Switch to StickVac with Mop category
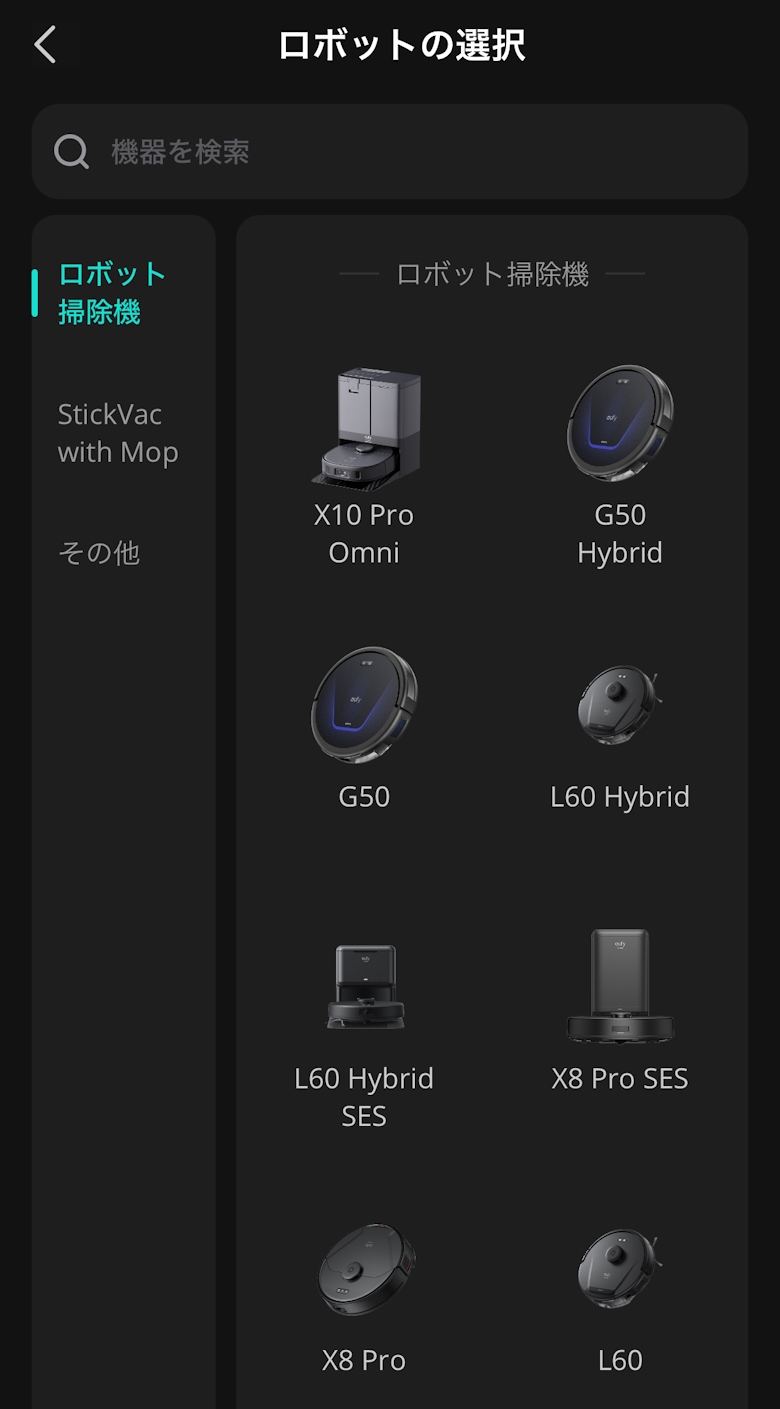Viewport: 780px width, 1409px height. (118, 433)
